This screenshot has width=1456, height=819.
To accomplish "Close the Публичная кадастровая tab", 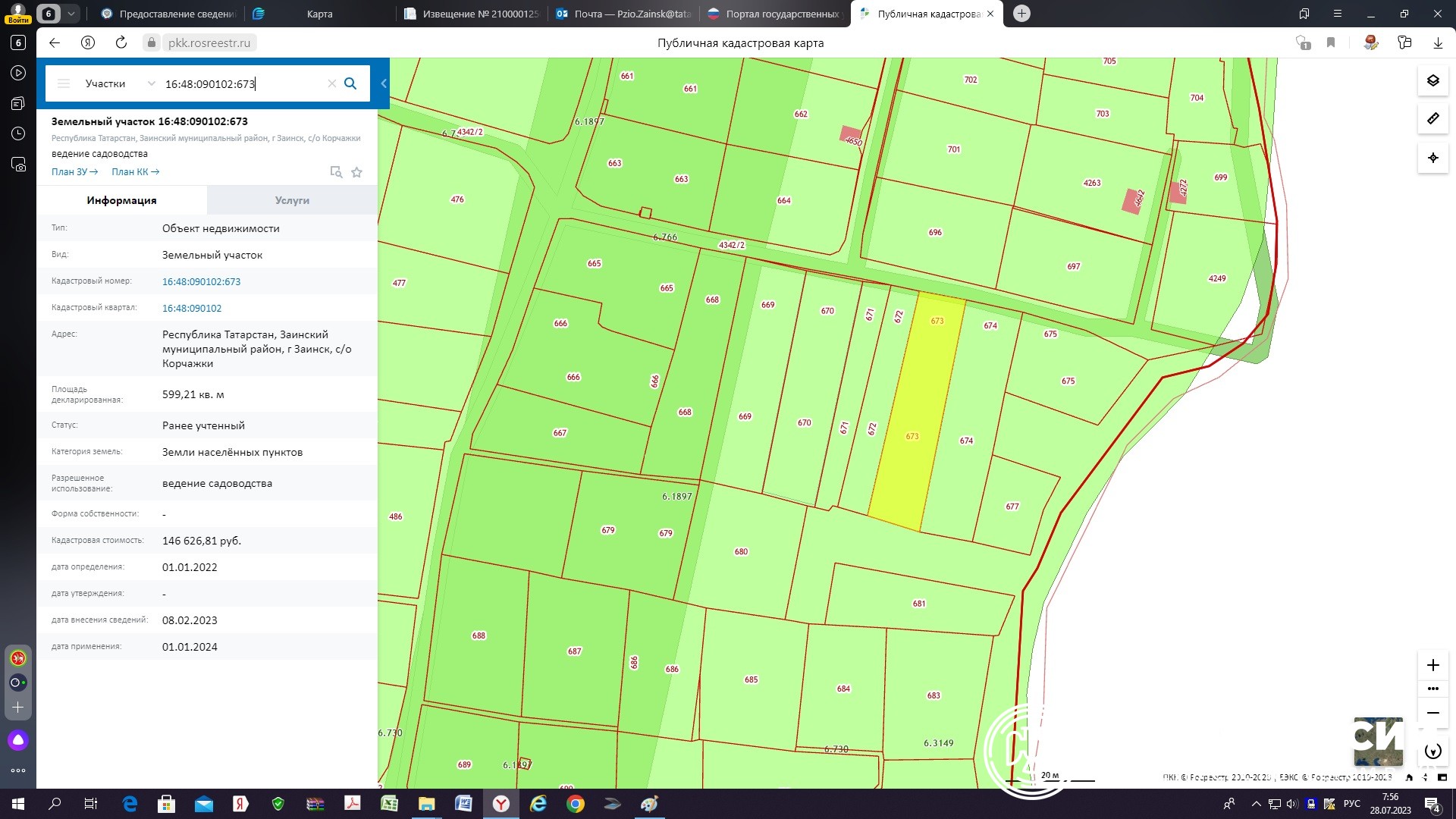I will (990, 14).
